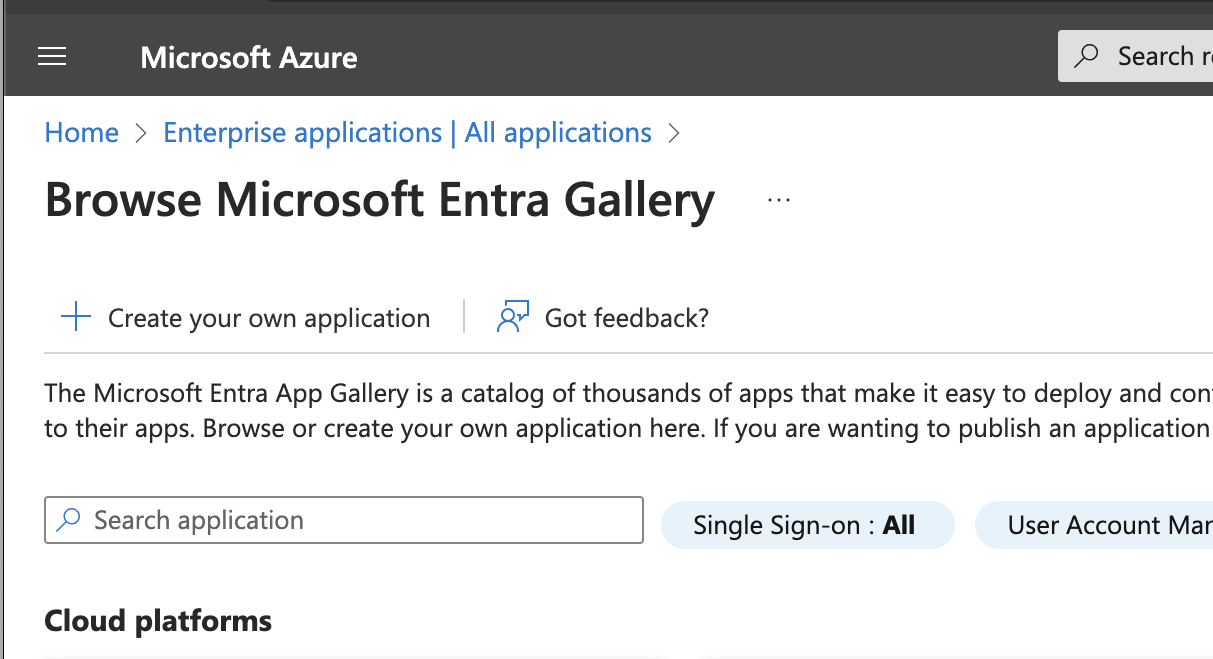
Task: Click the Microsoft Azure logo
Action: pos(248,57)
